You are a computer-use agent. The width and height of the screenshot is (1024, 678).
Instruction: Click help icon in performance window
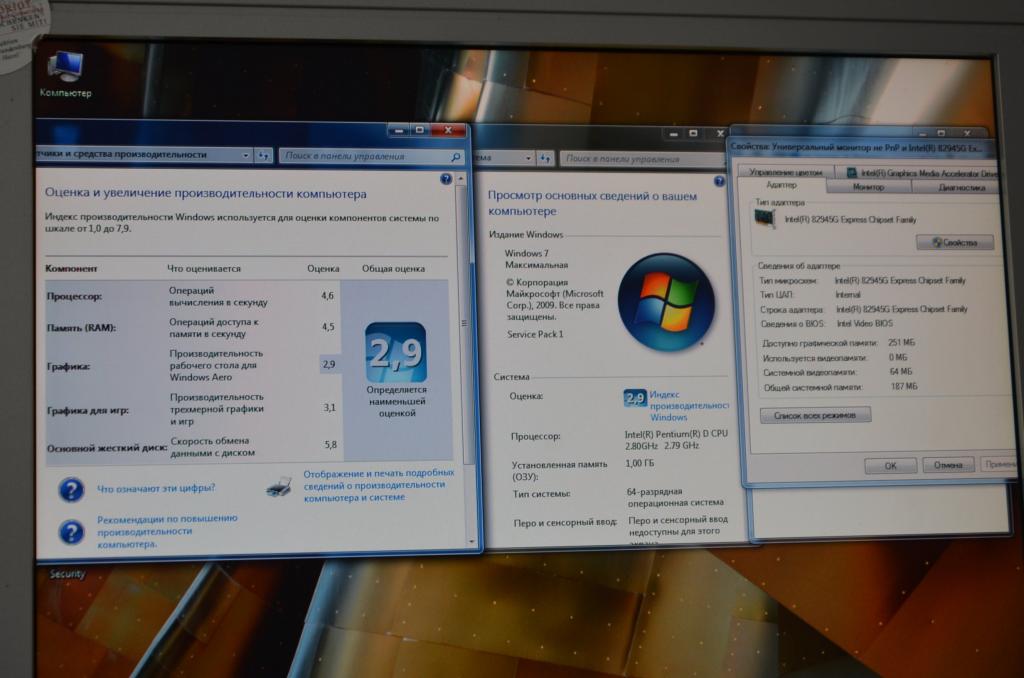(446, 178)
